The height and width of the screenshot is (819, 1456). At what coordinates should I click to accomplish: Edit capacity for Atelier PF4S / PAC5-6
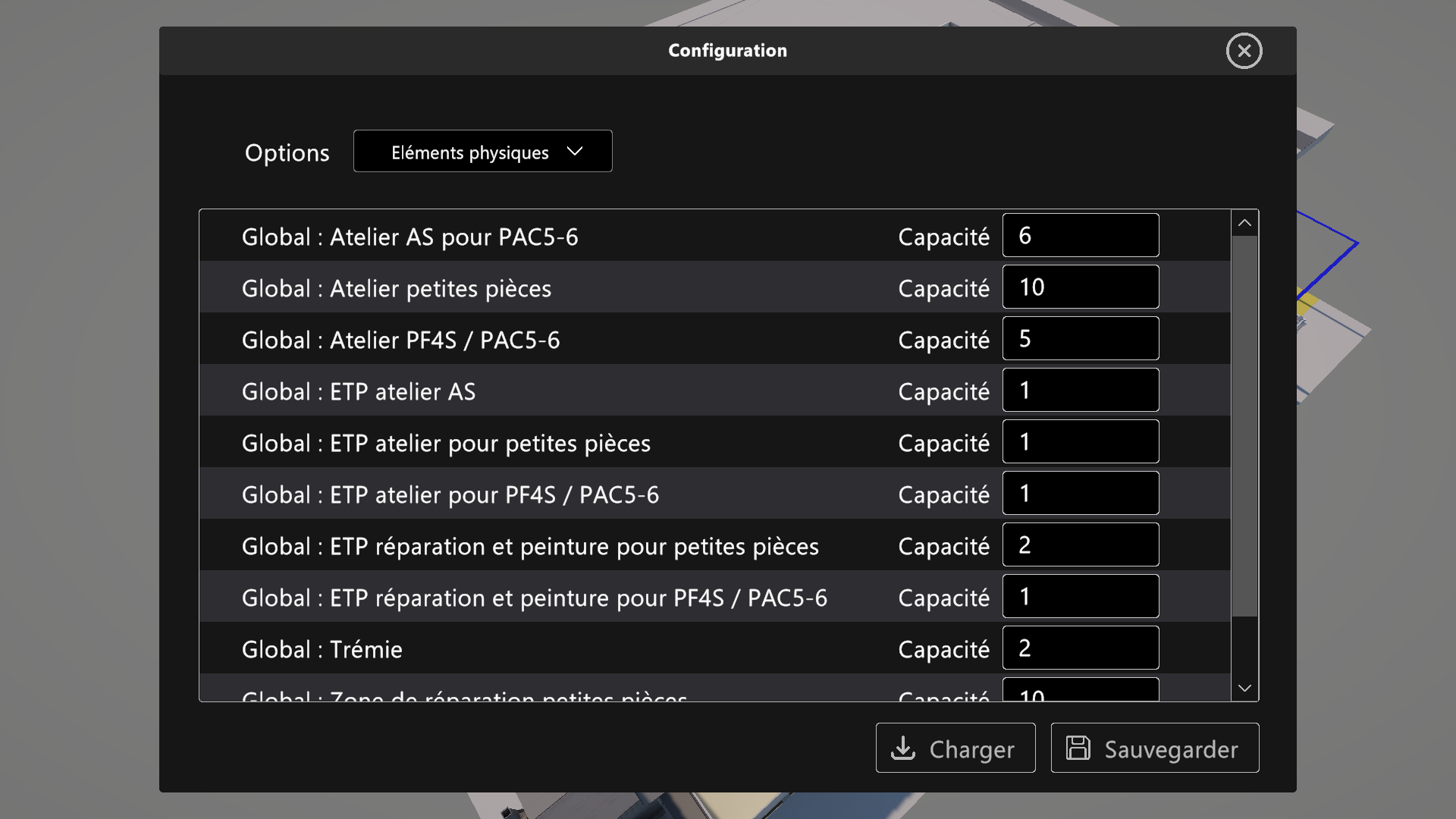pos(1080,339)
